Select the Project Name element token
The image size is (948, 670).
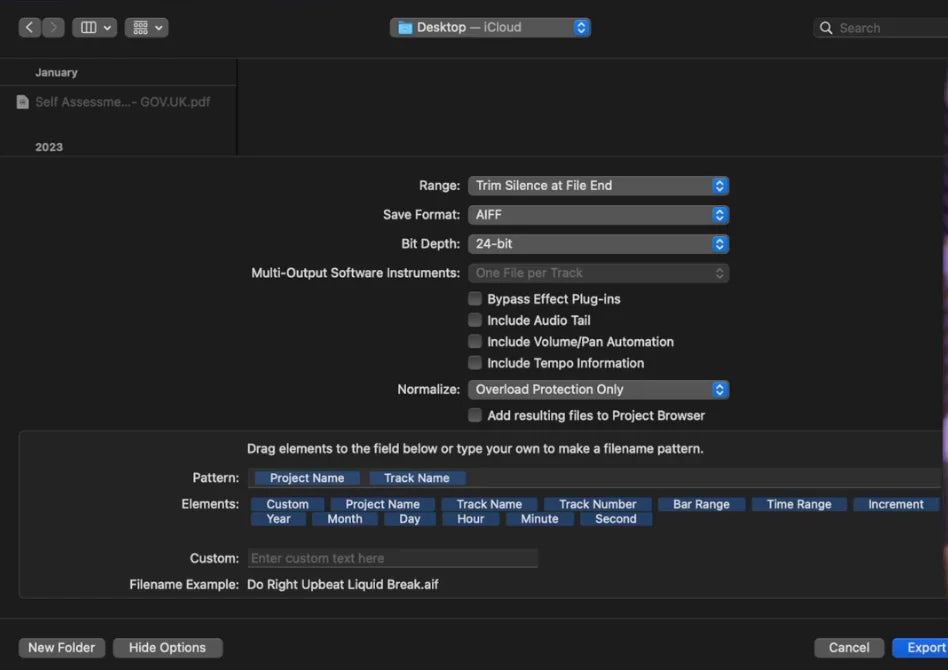(x=382, y=504)
